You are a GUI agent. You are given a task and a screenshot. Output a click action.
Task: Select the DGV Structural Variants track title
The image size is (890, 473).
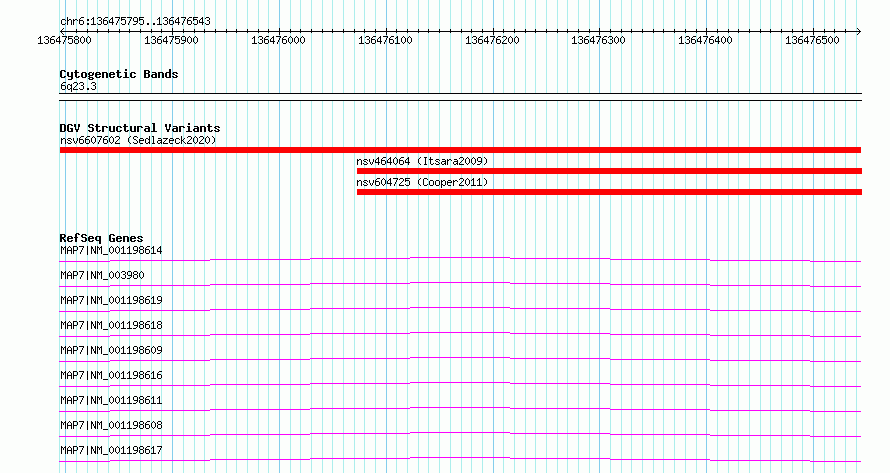140,128
